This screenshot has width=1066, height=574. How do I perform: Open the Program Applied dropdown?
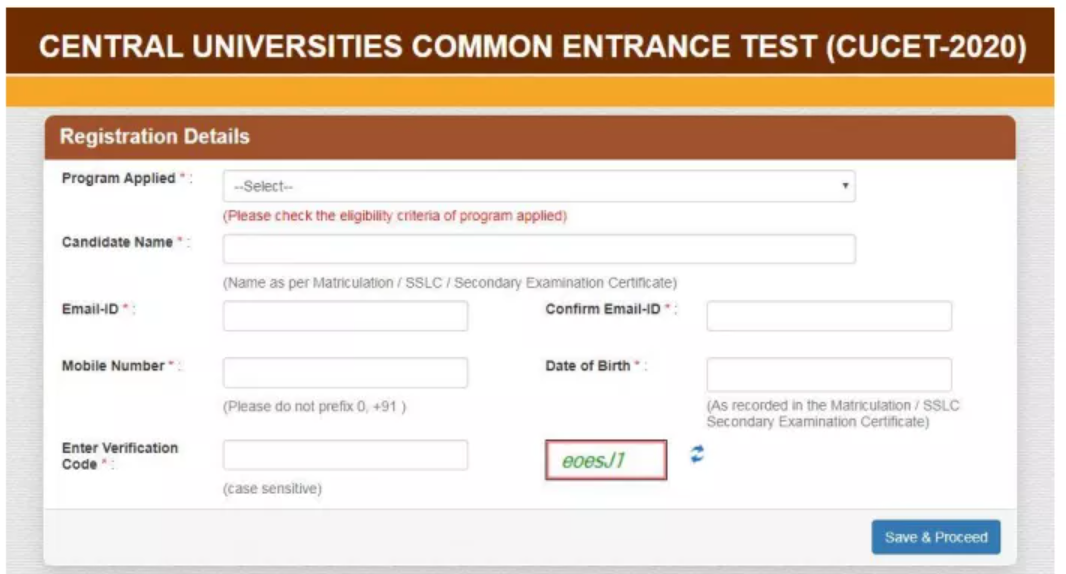[x=539, y=186]
